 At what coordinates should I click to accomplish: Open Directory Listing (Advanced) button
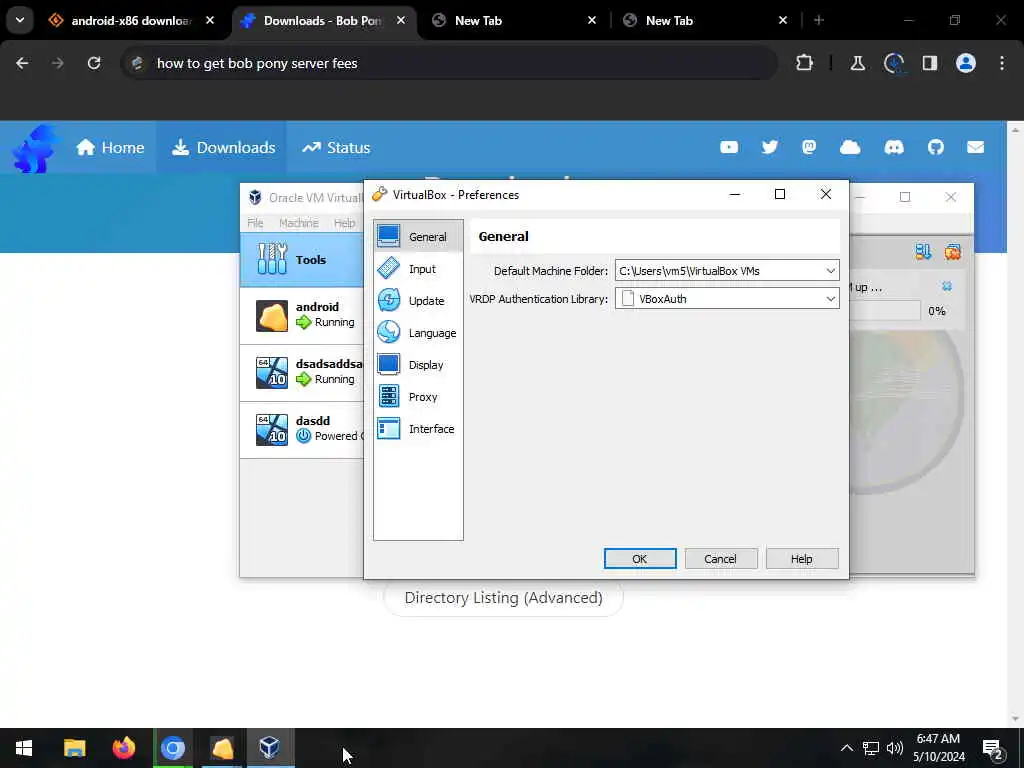click(504, 598)
